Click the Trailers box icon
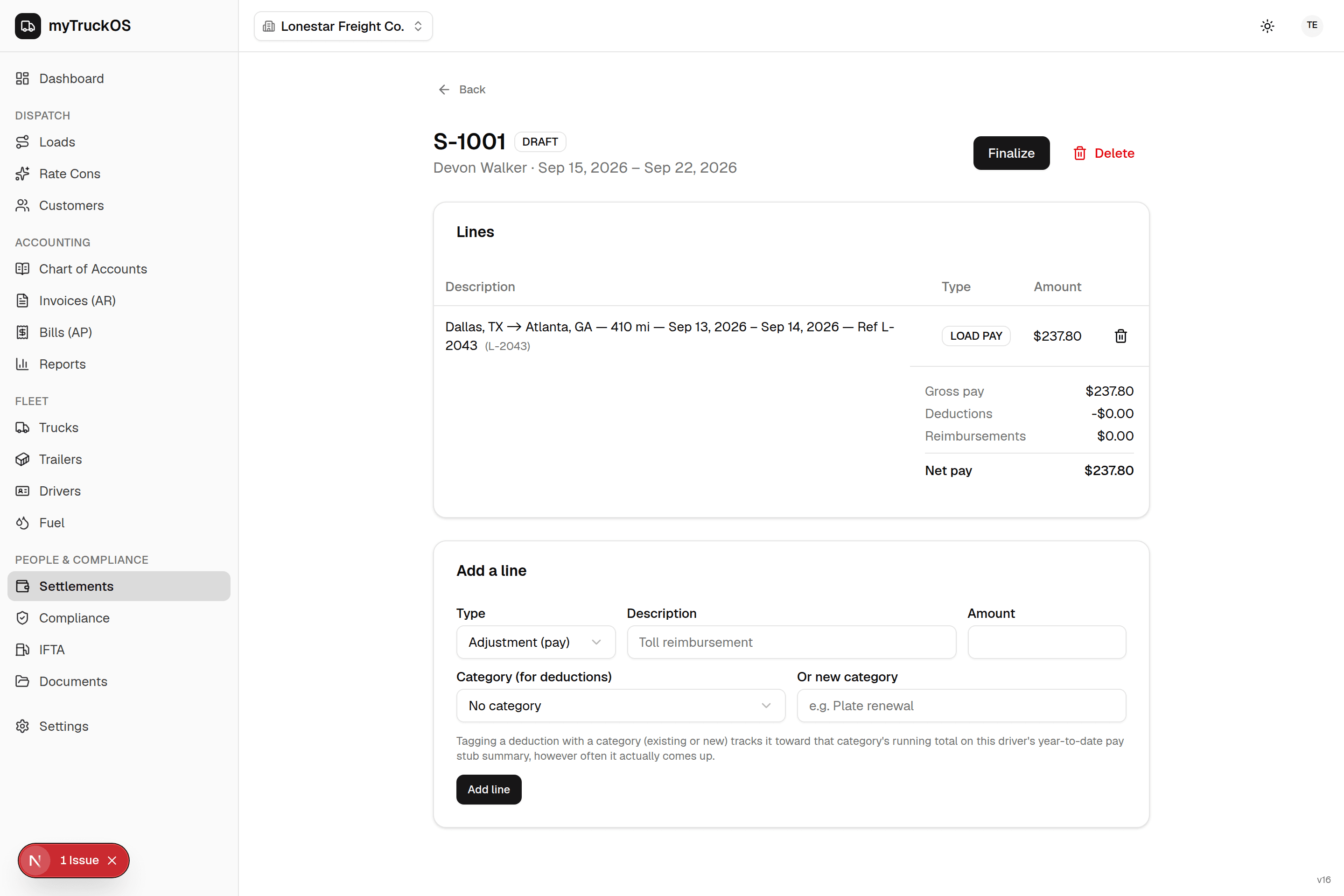This screenshot has width=1344, height=896. (x=22, y=459)
